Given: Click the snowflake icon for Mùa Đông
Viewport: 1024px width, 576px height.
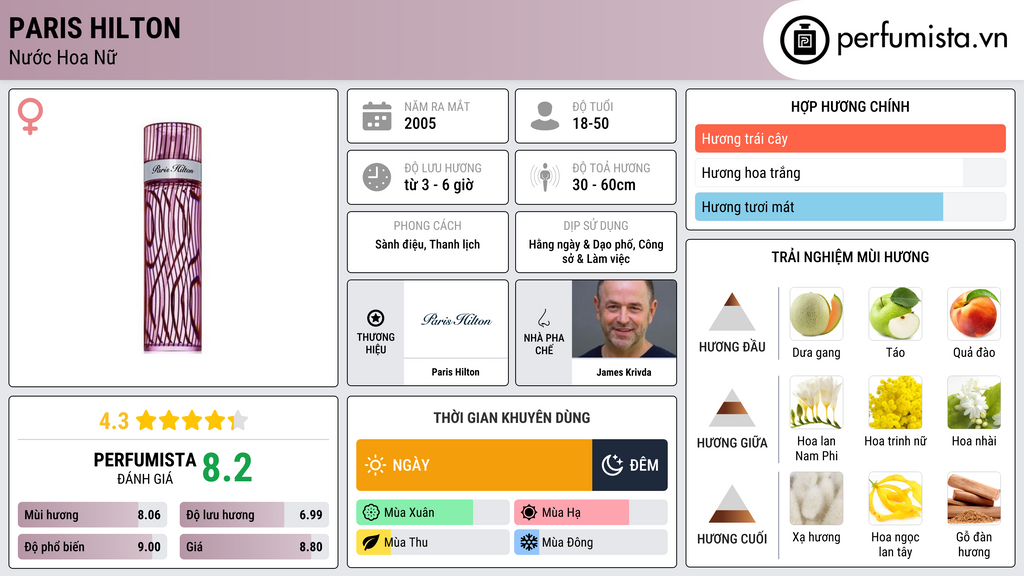Looking at the screenshot, I should point(529,542).
